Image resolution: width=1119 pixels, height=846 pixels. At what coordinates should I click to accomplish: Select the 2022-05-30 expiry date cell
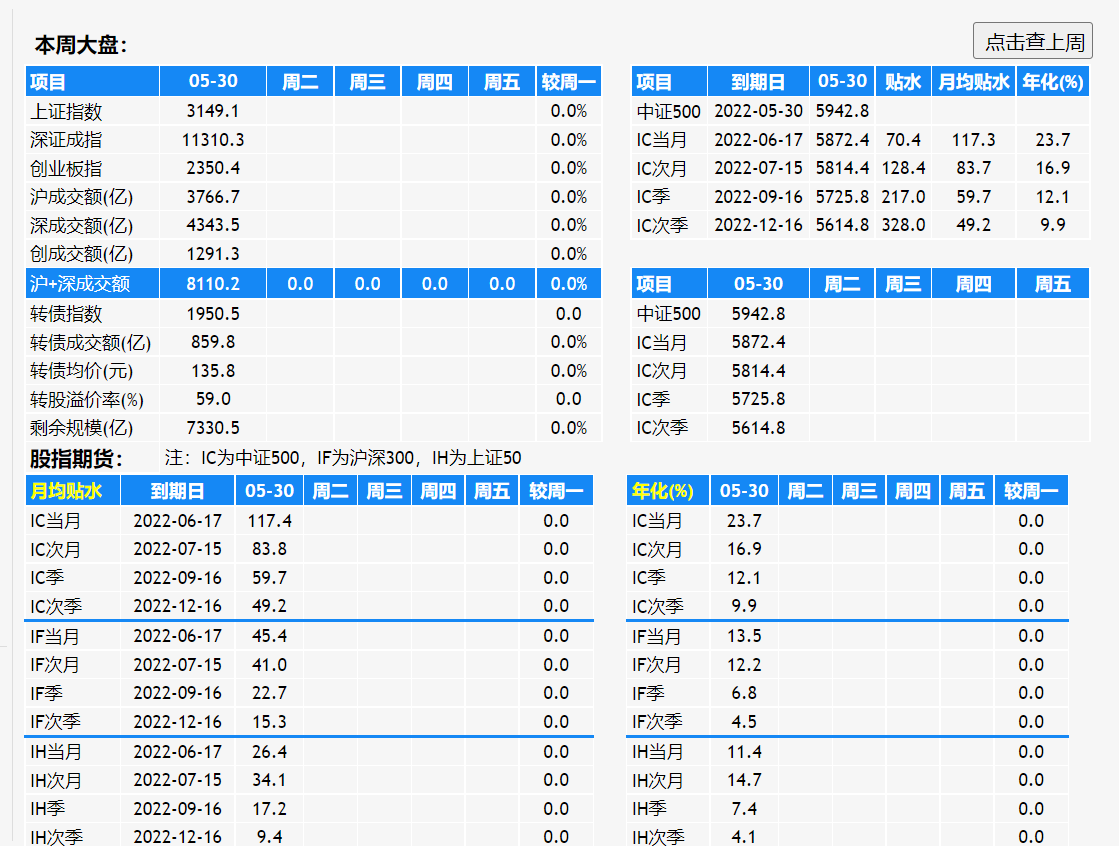[x=758, y=112]
